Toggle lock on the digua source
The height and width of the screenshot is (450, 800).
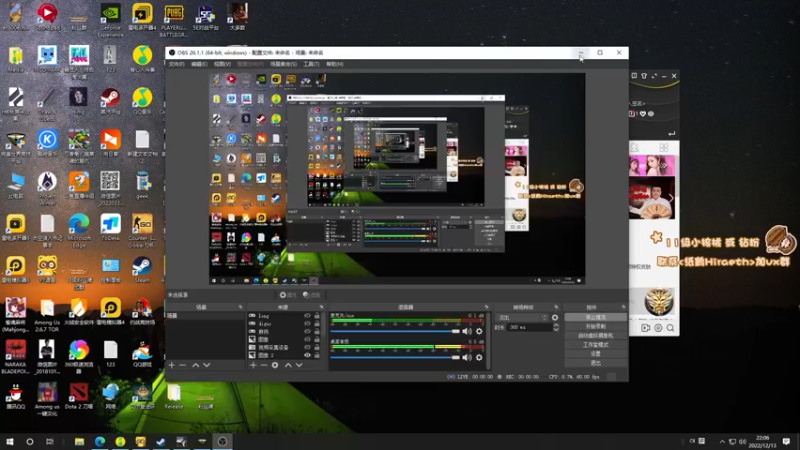[317, 323]
